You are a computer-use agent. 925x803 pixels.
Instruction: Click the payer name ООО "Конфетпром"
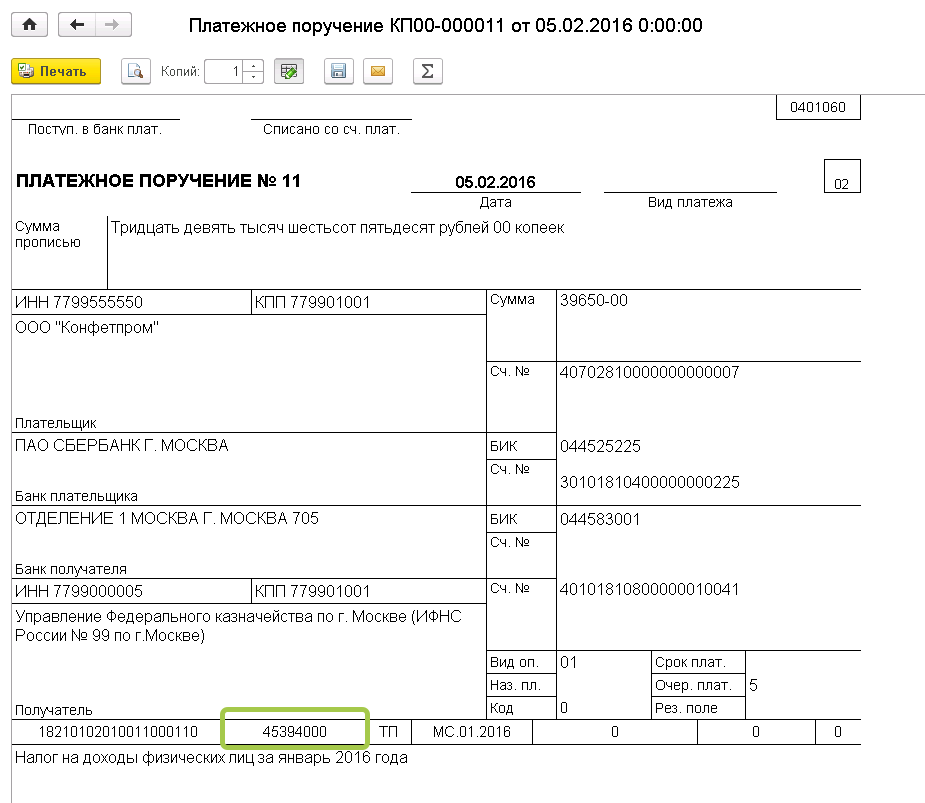pos(88,328)
